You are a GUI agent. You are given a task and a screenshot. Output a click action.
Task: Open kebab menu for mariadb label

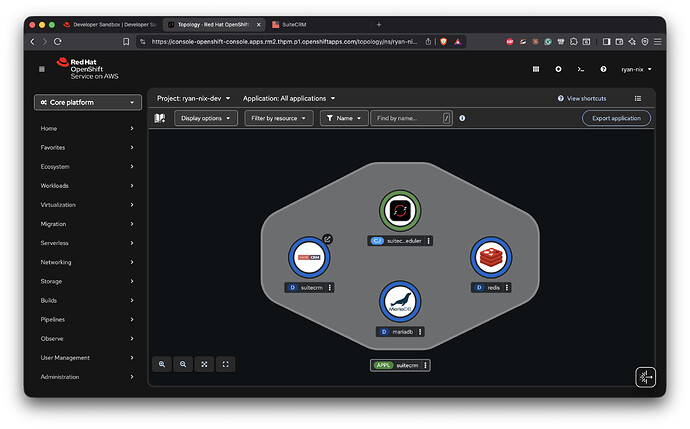click(420, 332)
